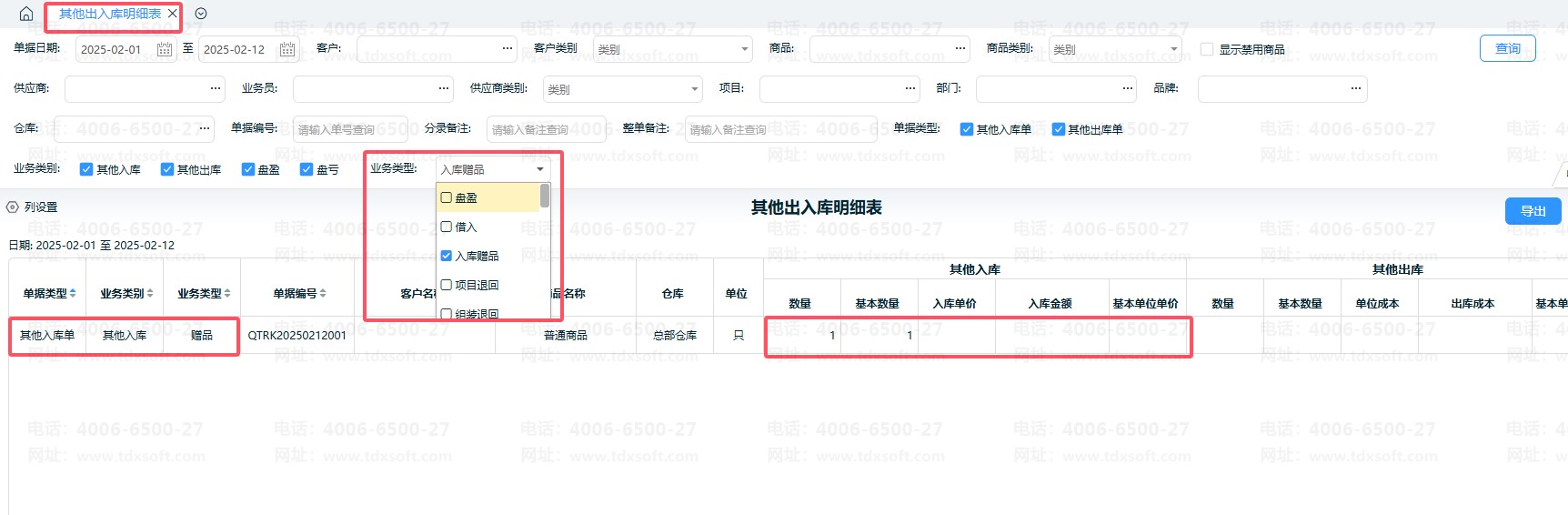
Task: Open the 供应商 picker ellipsis icon
Action: click(216, 88)
